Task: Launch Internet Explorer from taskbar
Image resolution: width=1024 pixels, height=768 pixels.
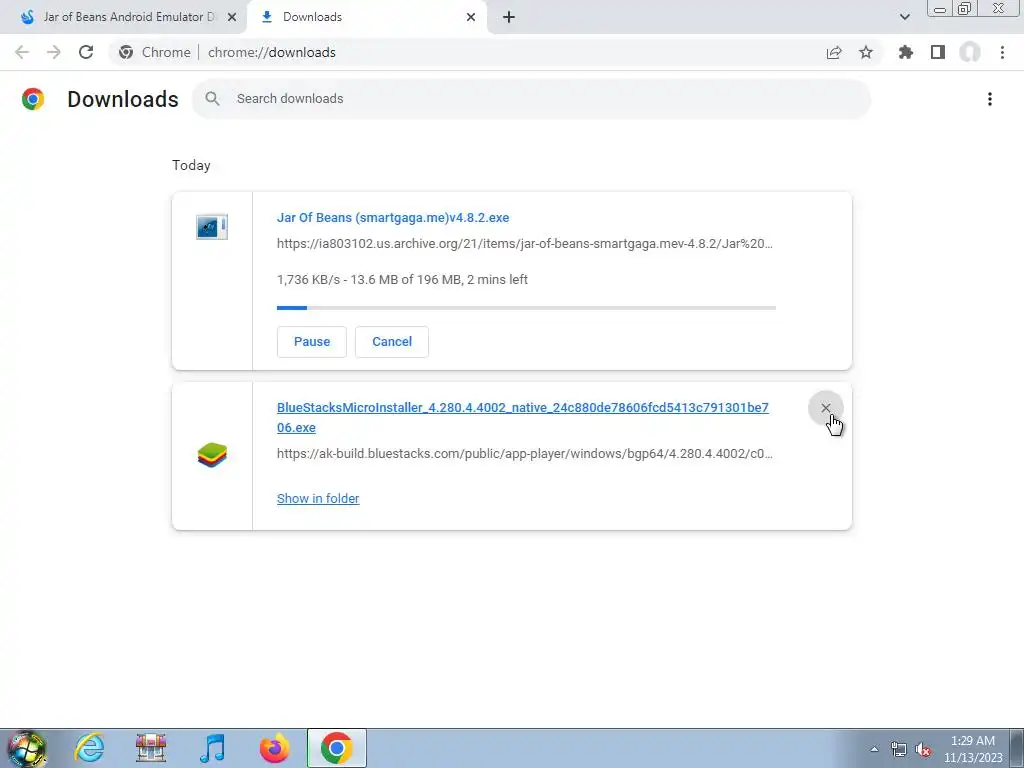Action: [x=89, y=748]
